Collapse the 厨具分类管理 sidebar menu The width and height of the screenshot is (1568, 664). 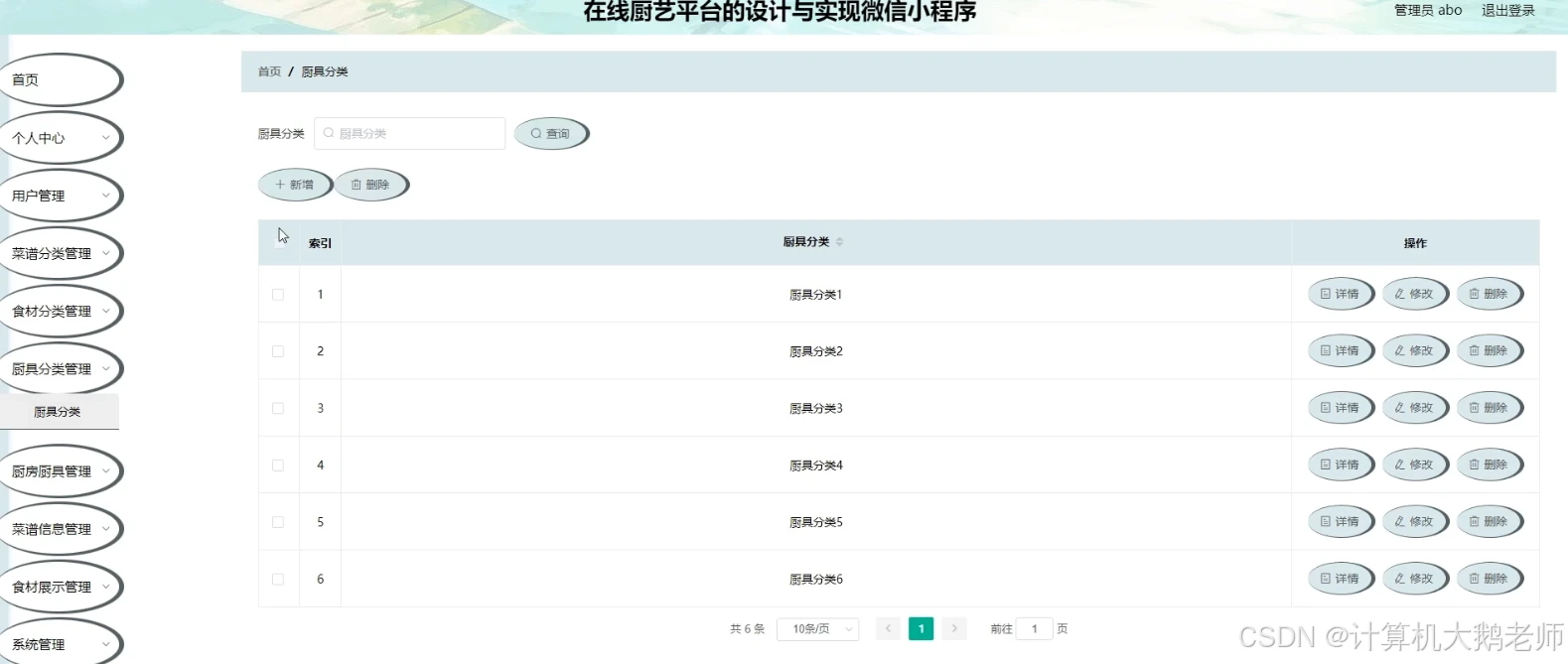(60, 368)
